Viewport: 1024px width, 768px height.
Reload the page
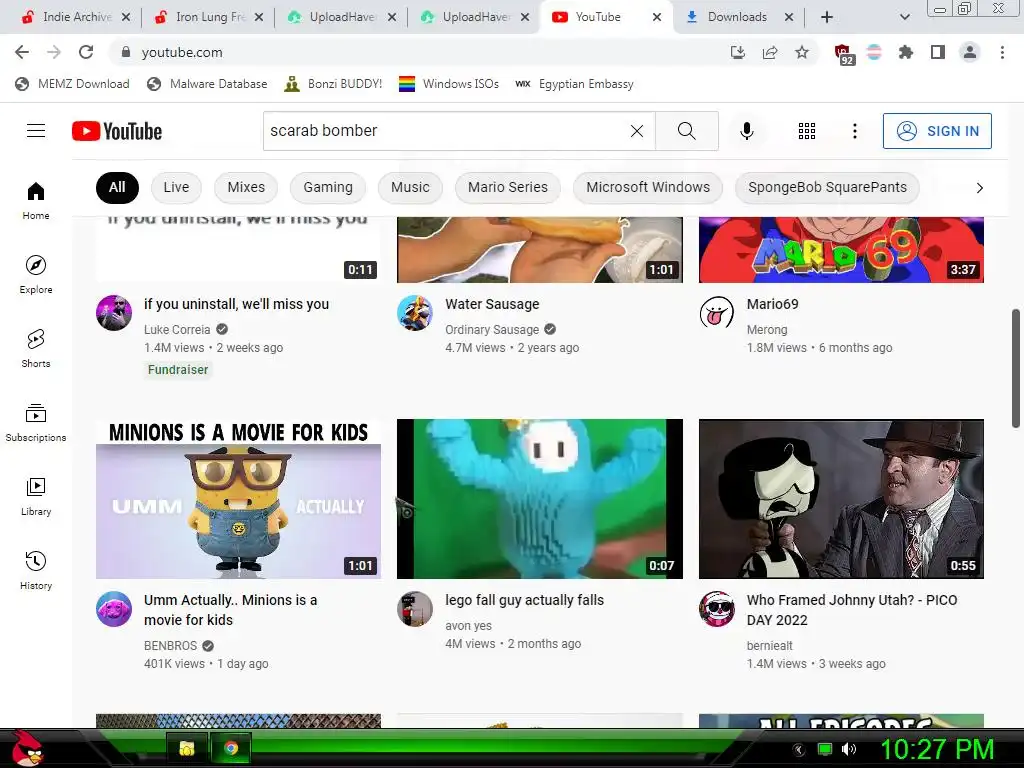[x=86, y=52]
